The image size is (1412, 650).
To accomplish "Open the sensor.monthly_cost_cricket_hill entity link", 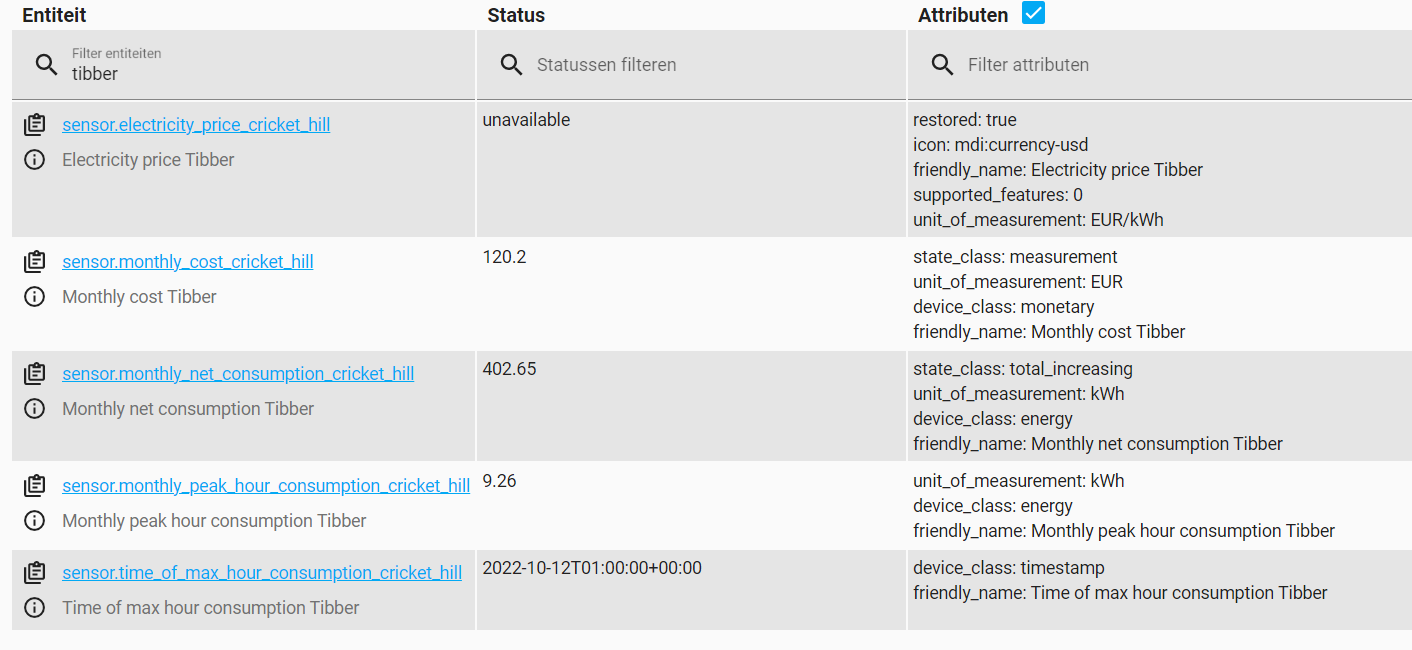I will [188, 261].
